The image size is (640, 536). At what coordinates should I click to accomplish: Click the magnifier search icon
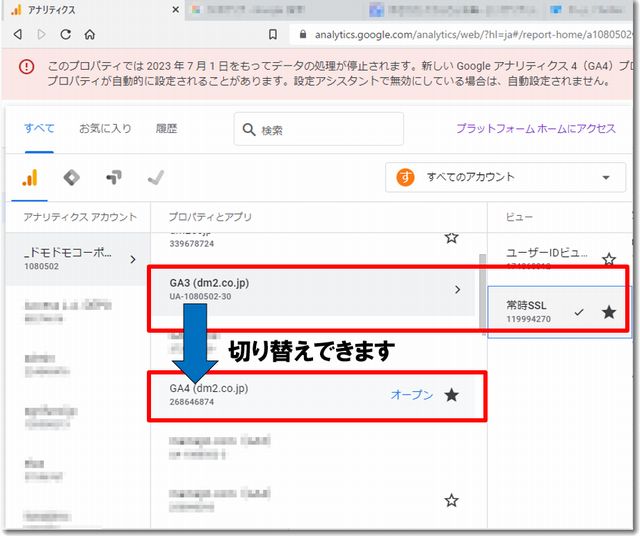click(x=249, y=130)
